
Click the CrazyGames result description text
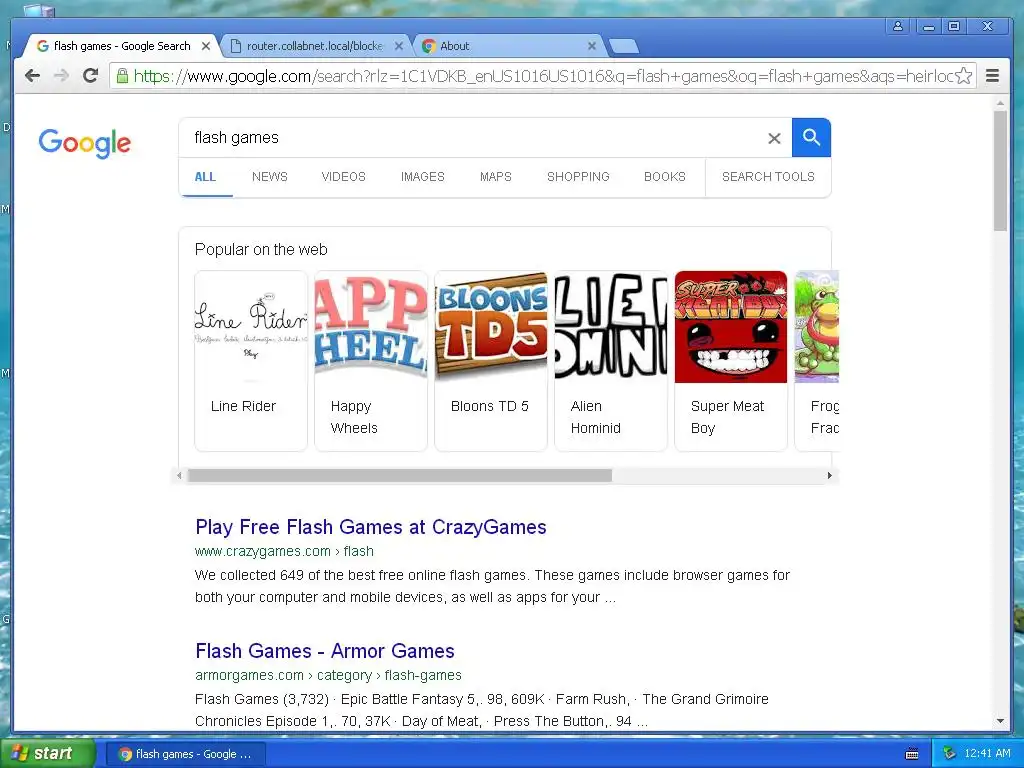click(492, 586)
